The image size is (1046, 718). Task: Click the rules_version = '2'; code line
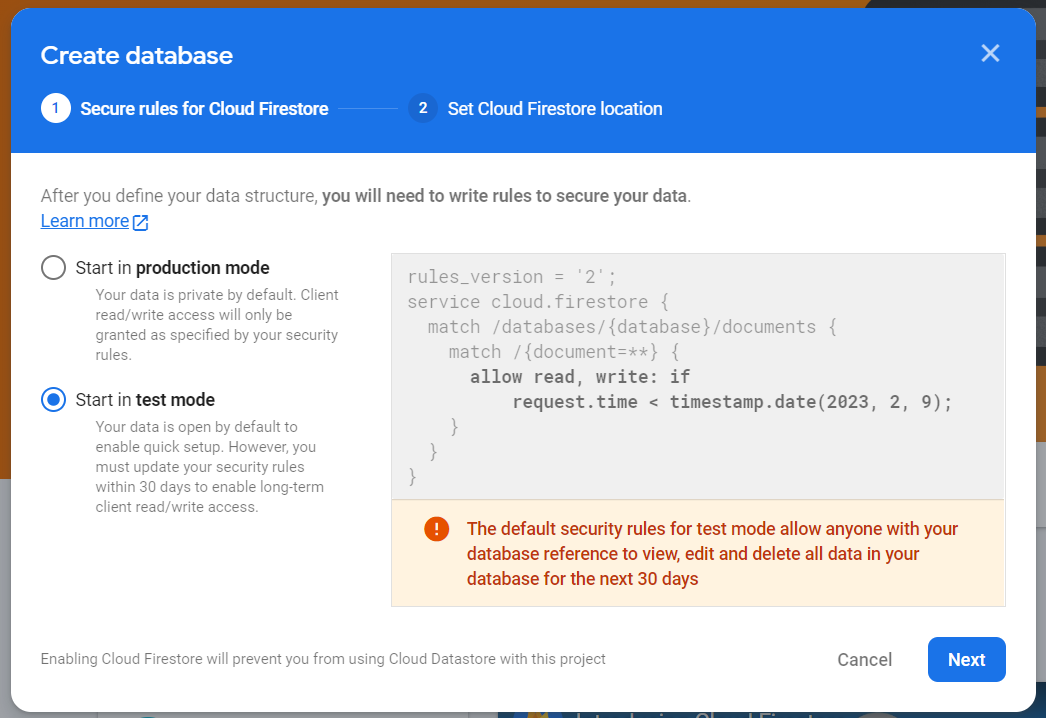pyautogui.click(x=512, y=276)
